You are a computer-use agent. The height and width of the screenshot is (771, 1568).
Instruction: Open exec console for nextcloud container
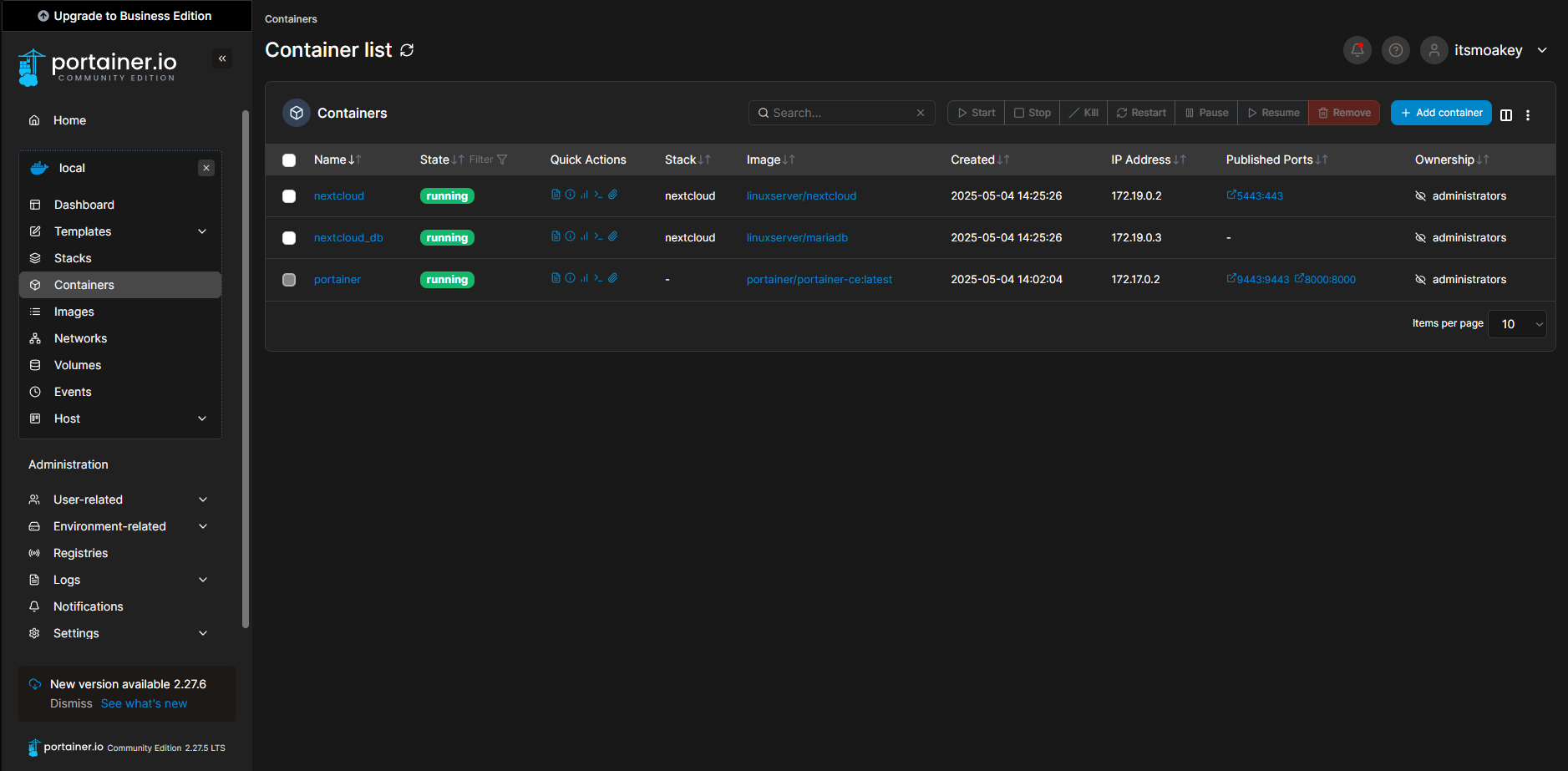(x=598, y=195)
